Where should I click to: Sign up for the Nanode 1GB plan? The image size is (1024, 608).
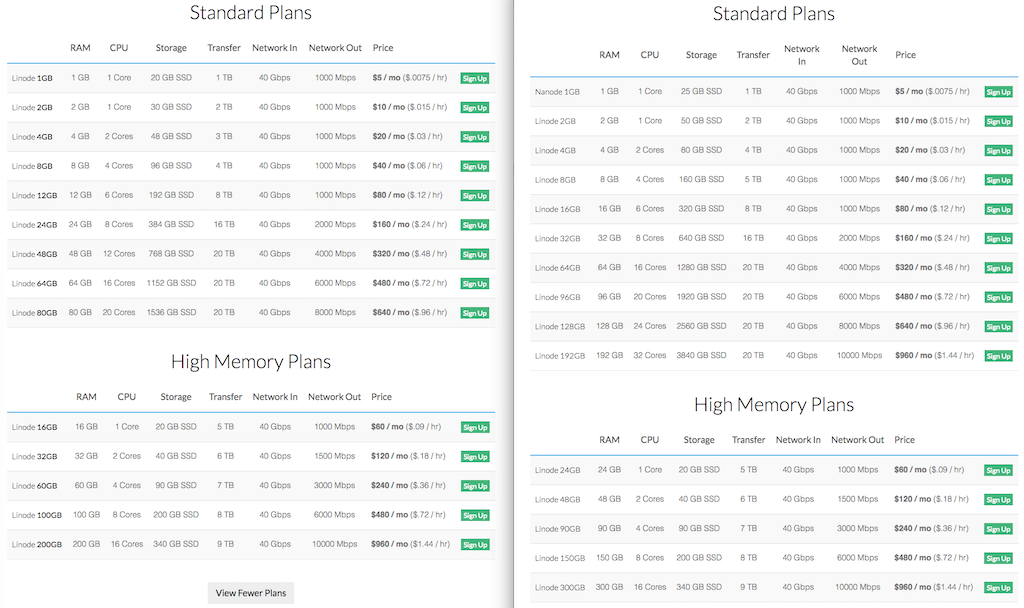[999, 92]
